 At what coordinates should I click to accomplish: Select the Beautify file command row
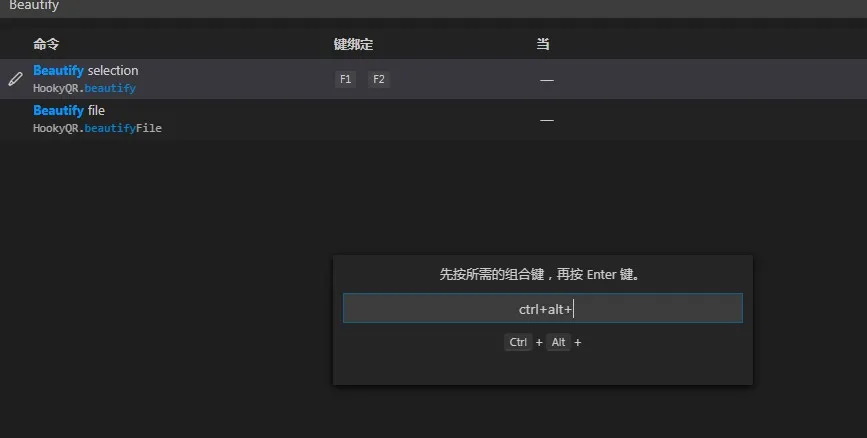[434, 119]
